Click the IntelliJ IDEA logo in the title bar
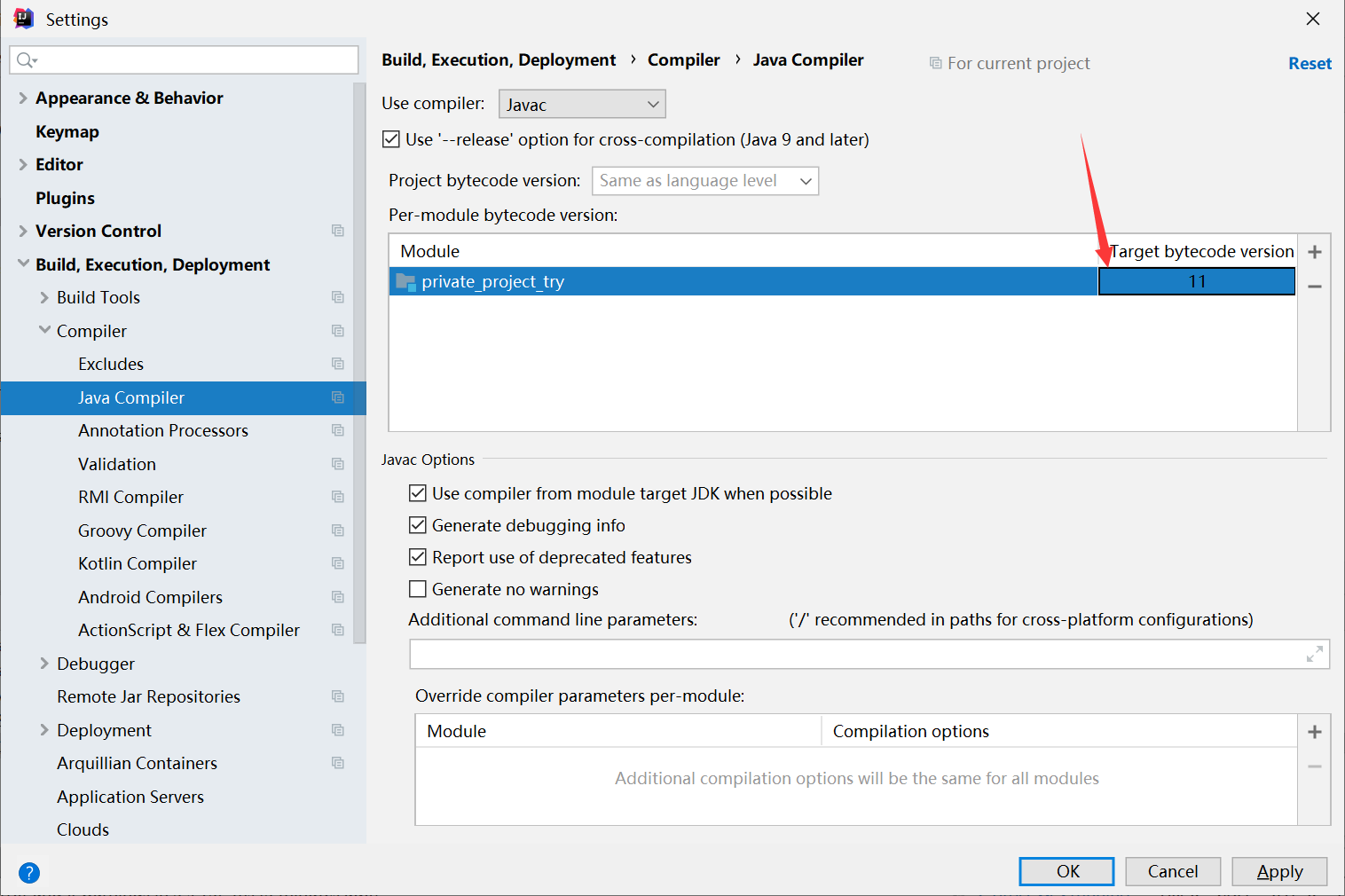Viewport: 1345px width, 896px height. click(22, 18)
